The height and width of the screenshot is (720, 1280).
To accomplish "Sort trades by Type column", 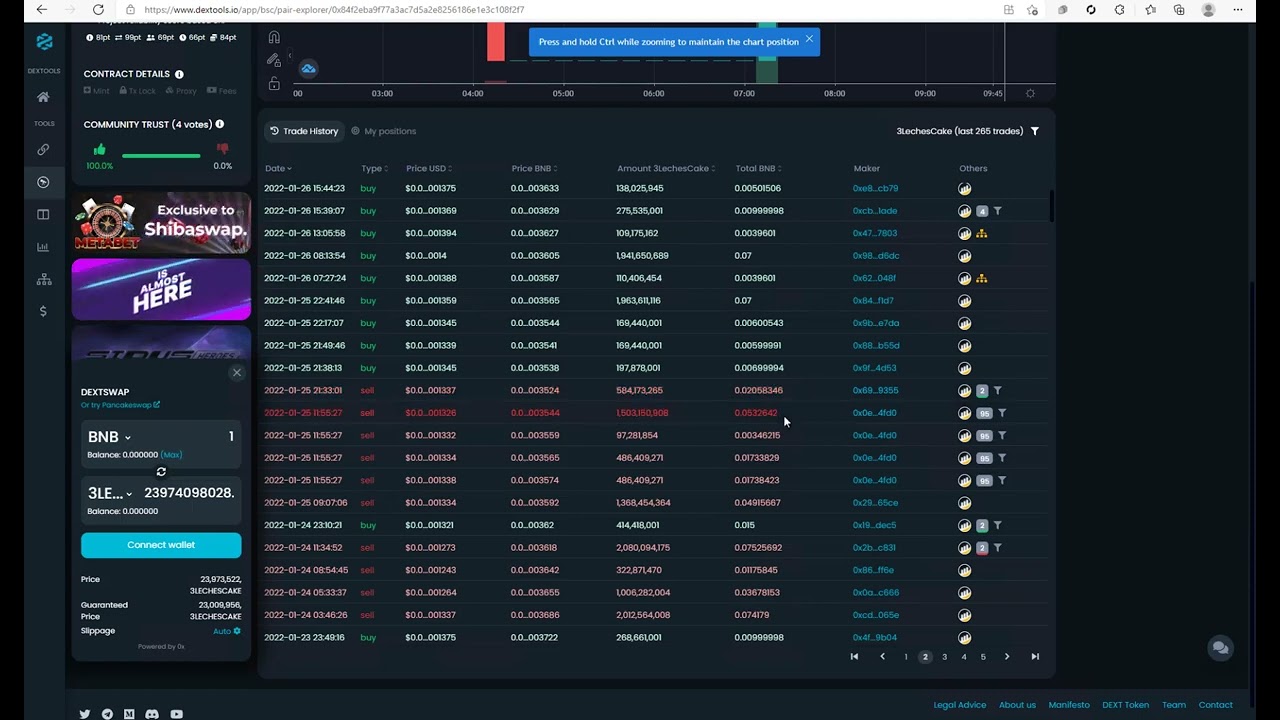I will click(x=375, y=169).
